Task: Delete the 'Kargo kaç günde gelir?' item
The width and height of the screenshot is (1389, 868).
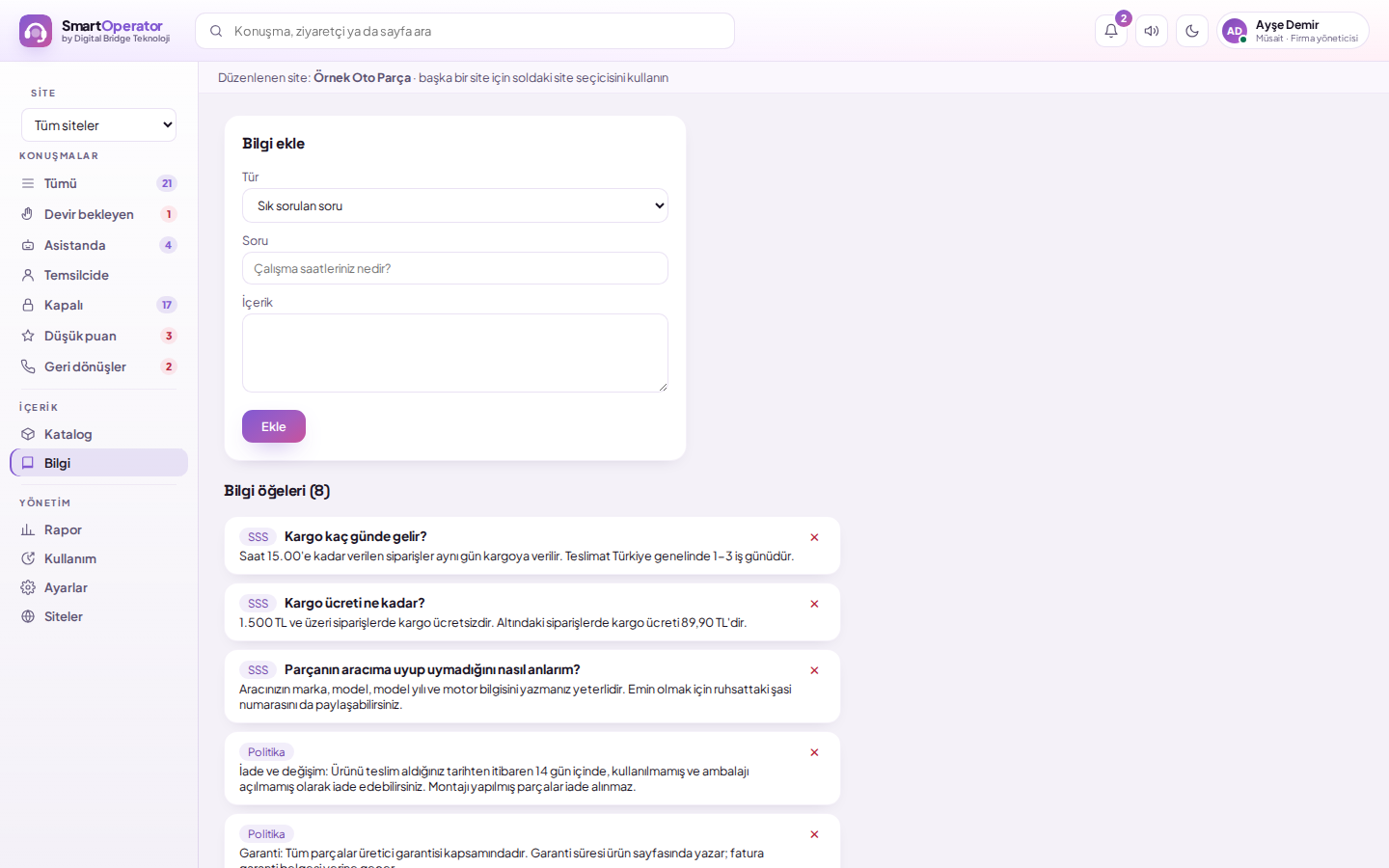Action: 814,537
